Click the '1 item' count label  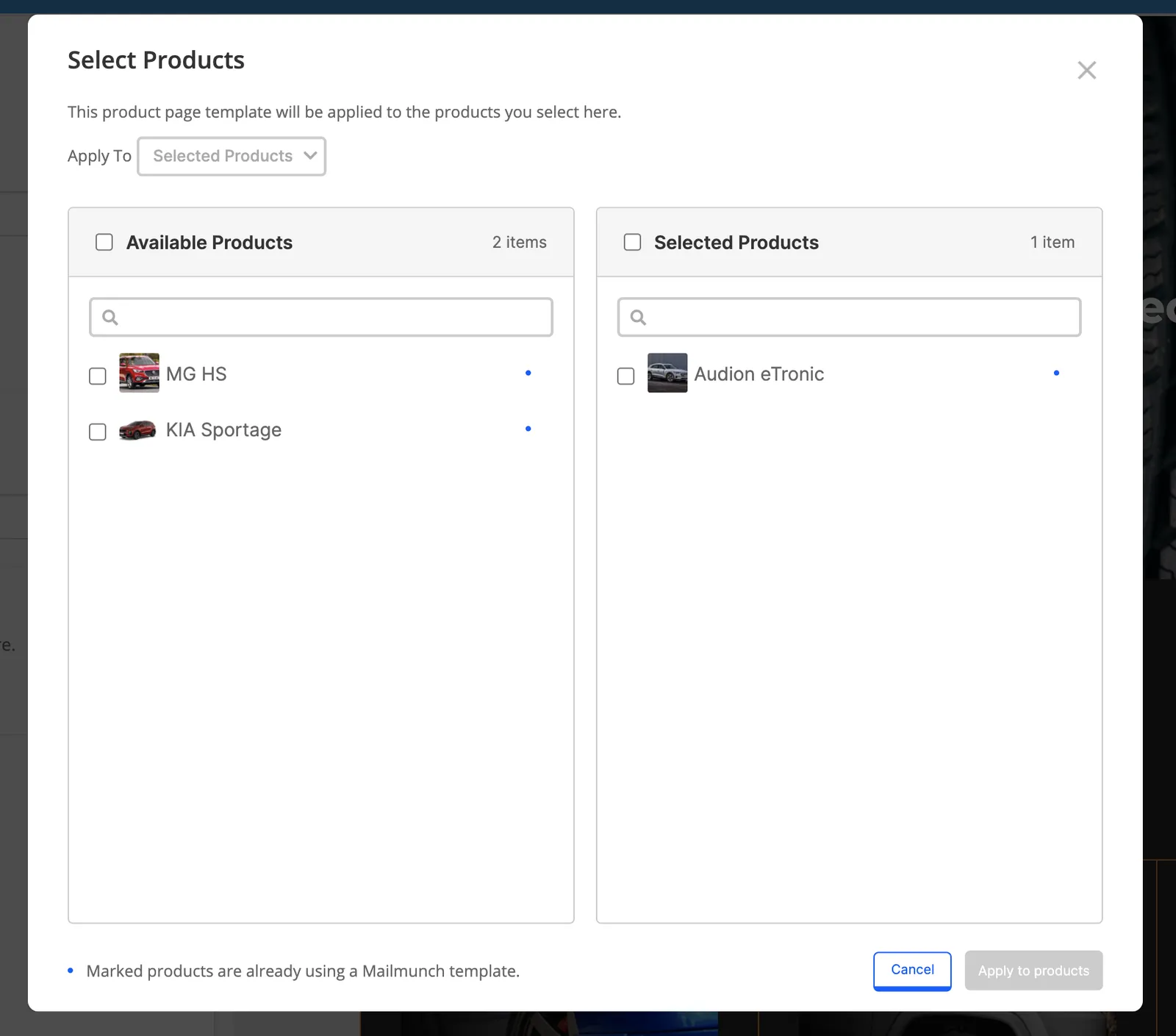pyautogui.click(x=1053, y=243)
